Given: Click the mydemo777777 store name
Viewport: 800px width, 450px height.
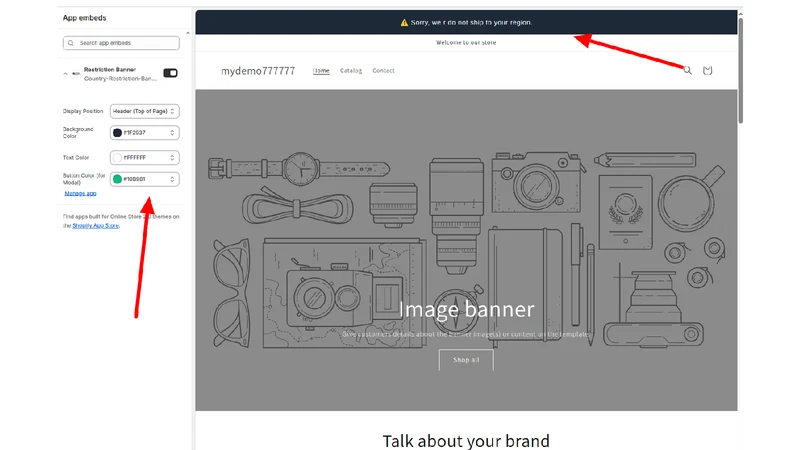Looking at the screenshot, I should pos(258,71).
